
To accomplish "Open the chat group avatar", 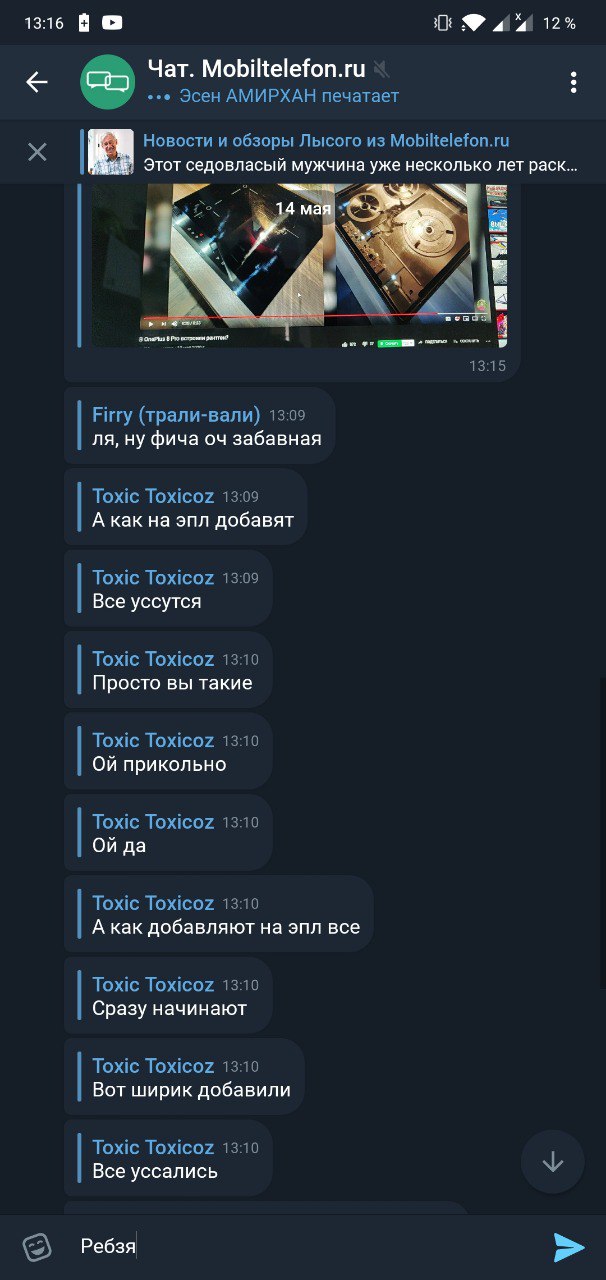I will click(x=107, y=82).
